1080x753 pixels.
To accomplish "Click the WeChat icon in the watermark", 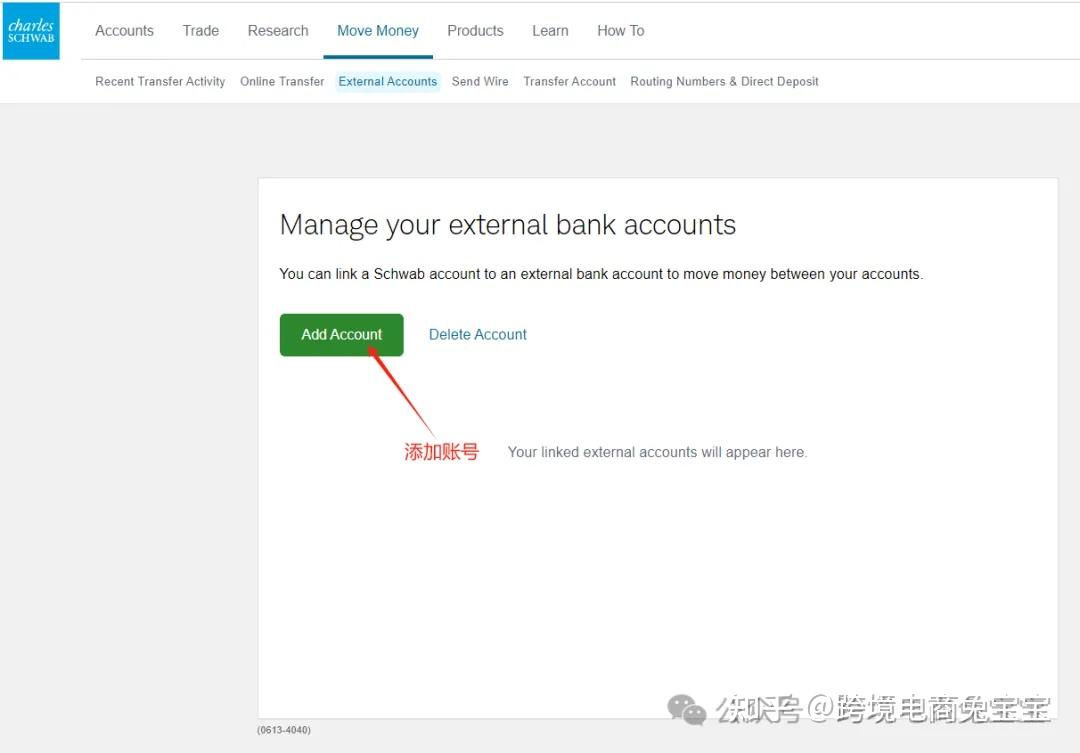I will point(686,708).
